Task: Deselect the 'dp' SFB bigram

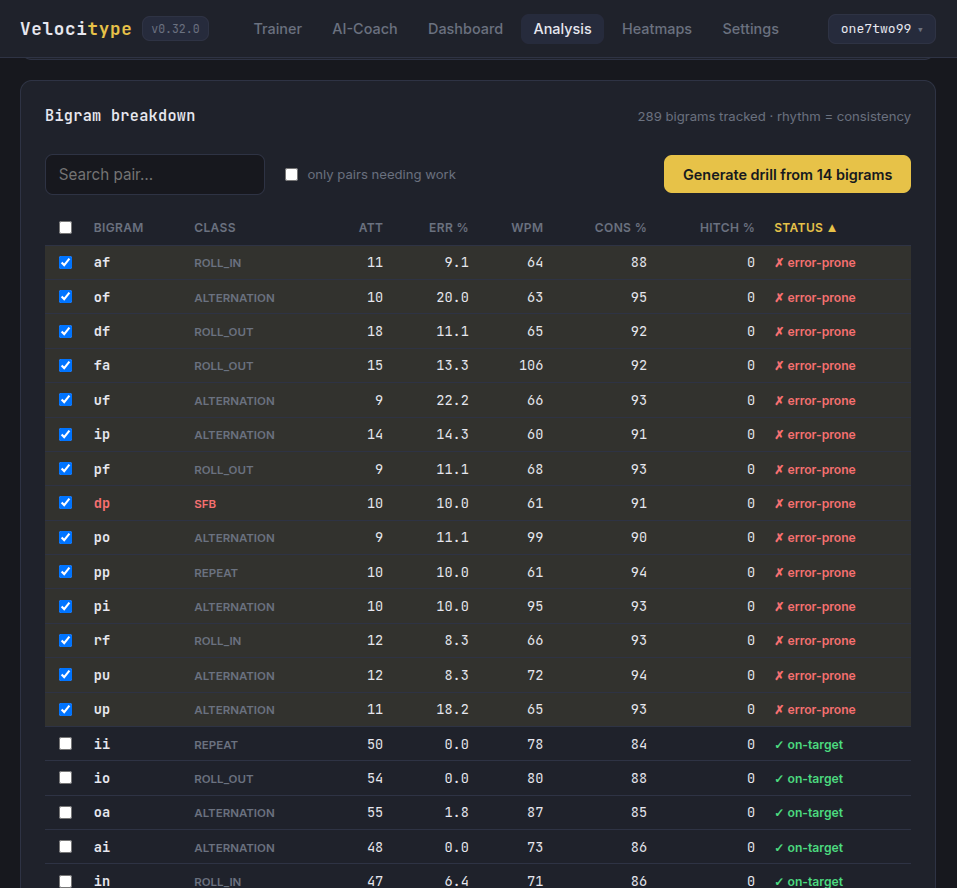Action: pos(65,503)
